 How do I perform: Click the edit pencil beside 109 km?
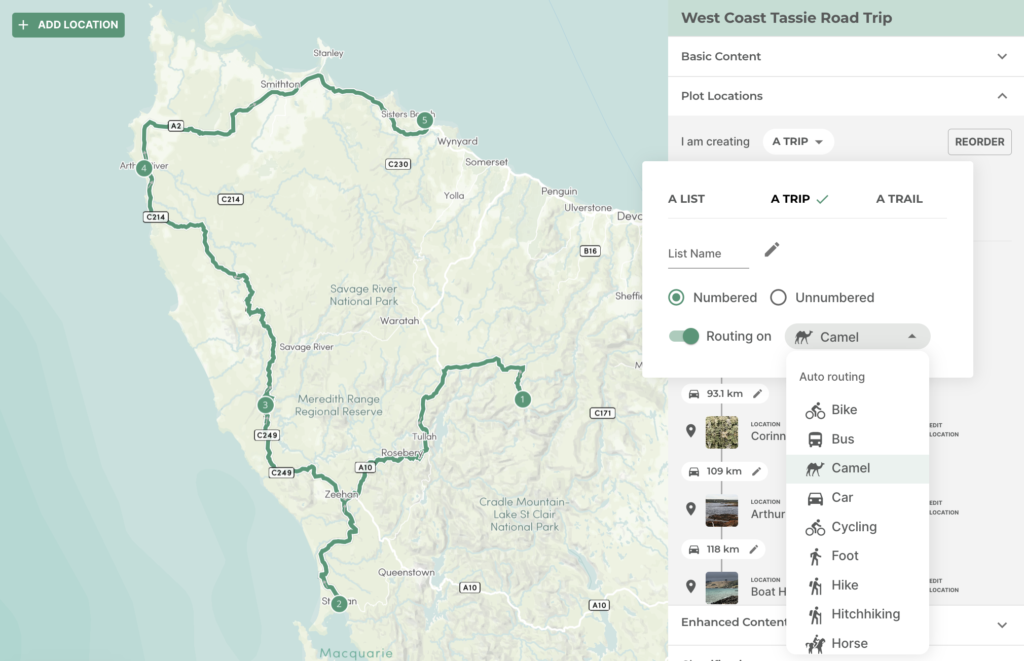[x=757, y=471]
